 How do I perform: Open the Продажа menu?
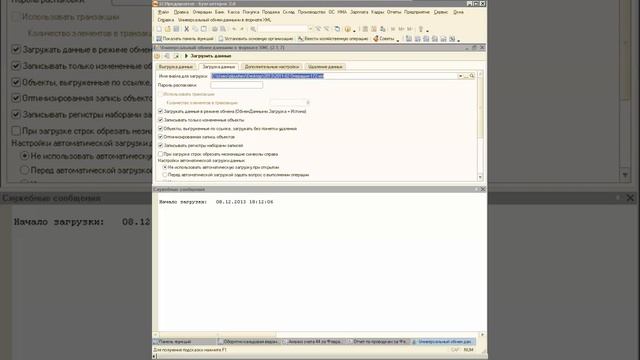coord(271,12)
